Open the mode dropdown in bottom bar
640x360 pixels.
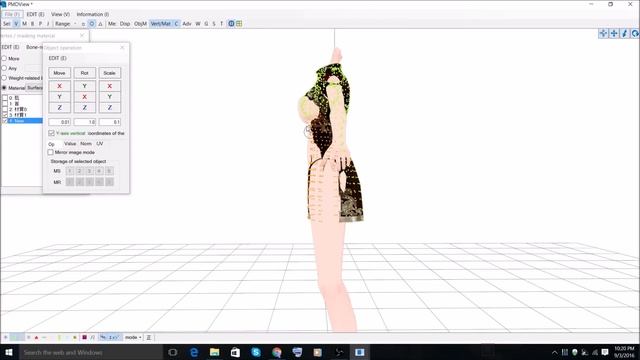pos(133,338)
